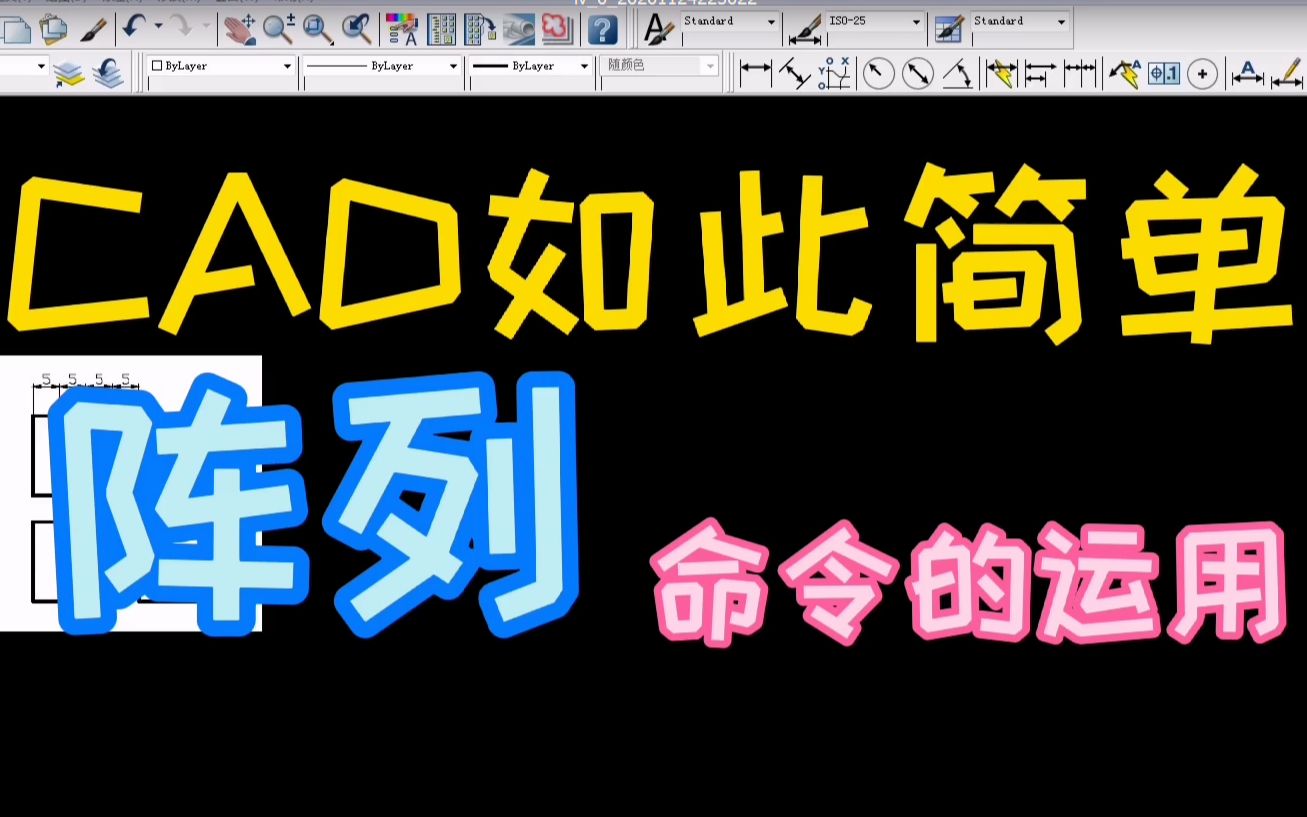Select the Dimension Text Edit tool

tap(1247, 73)
